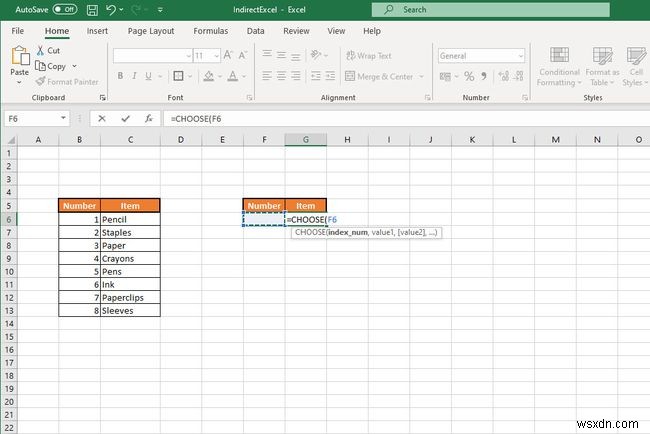Click the Orientation text-angle icon
650x434 pixels.
pos(316,55)
